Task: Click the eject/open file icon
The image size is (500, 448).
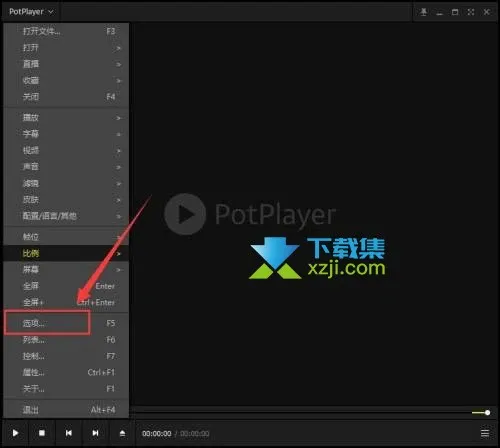Action: pyautogui.click(x=122, y=433)
